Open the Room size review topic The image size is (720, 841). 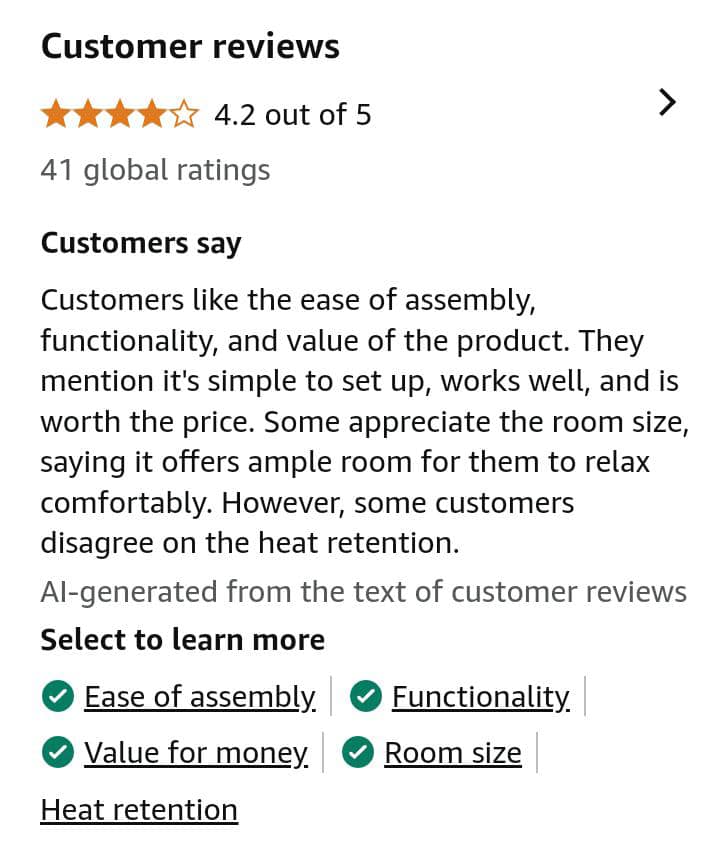tap(452, 753)
